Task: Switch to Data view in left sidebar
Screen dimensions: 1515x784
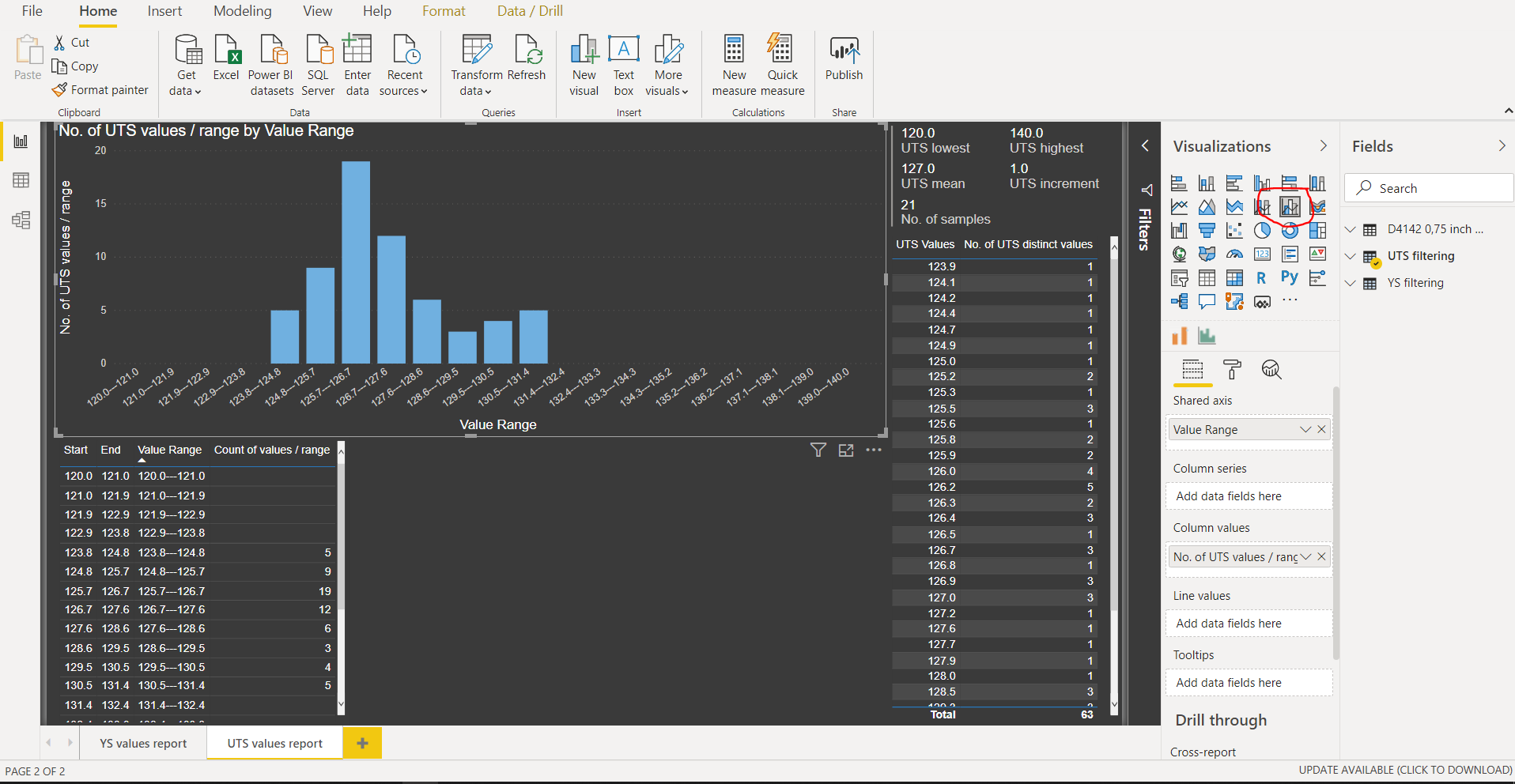Action: tap(21, 180)
